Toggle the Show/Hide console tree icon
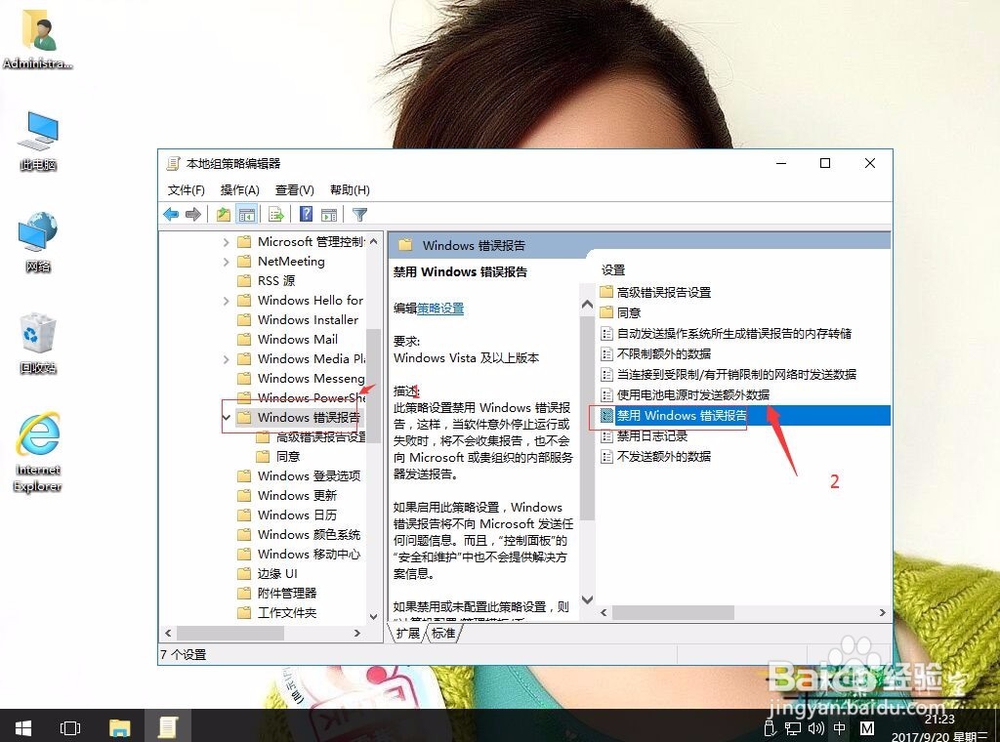Image resolution: width=1000 pixels, height=742 pixels. pyautogui.click(x=246, y=214)
